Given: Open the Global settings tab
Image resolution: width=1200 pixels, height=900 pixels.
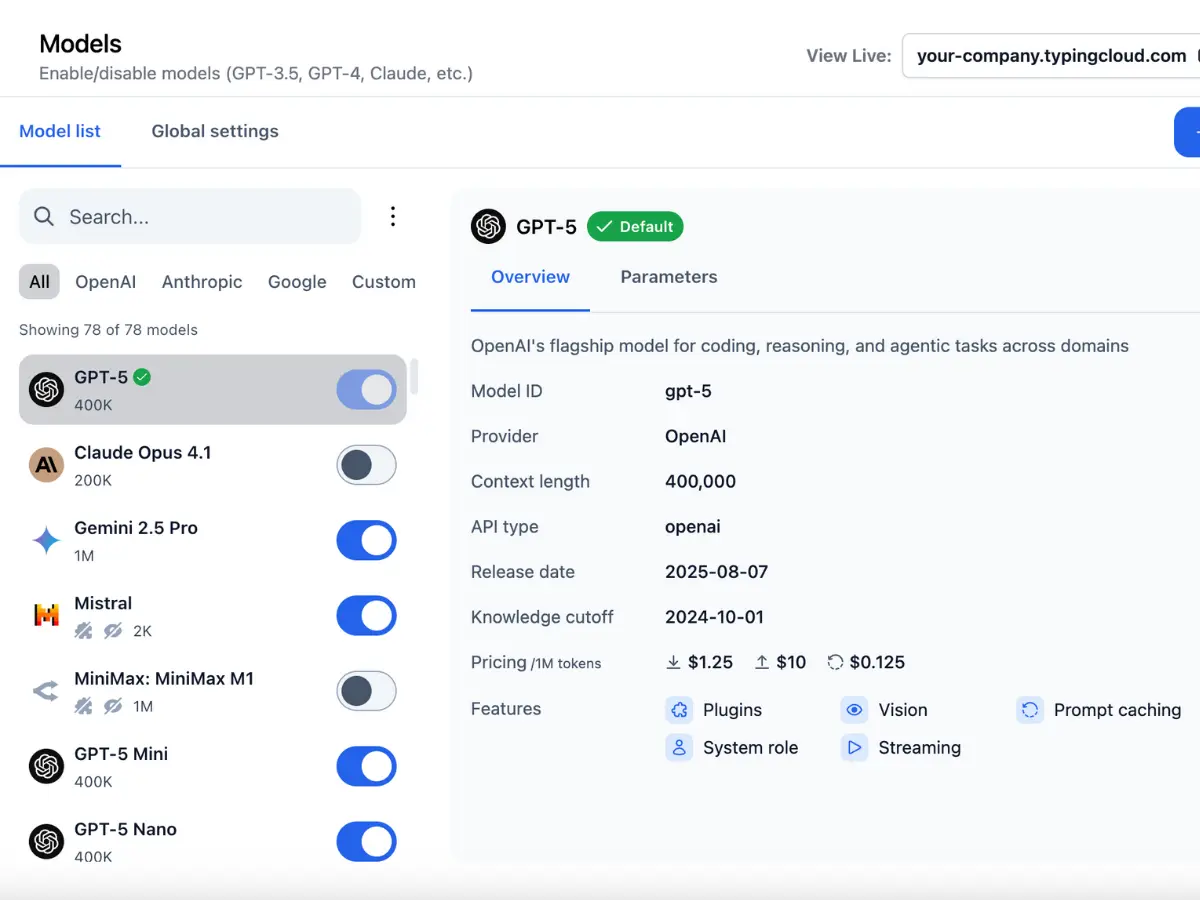Looking at the screenshot, I should pos(215,131).
